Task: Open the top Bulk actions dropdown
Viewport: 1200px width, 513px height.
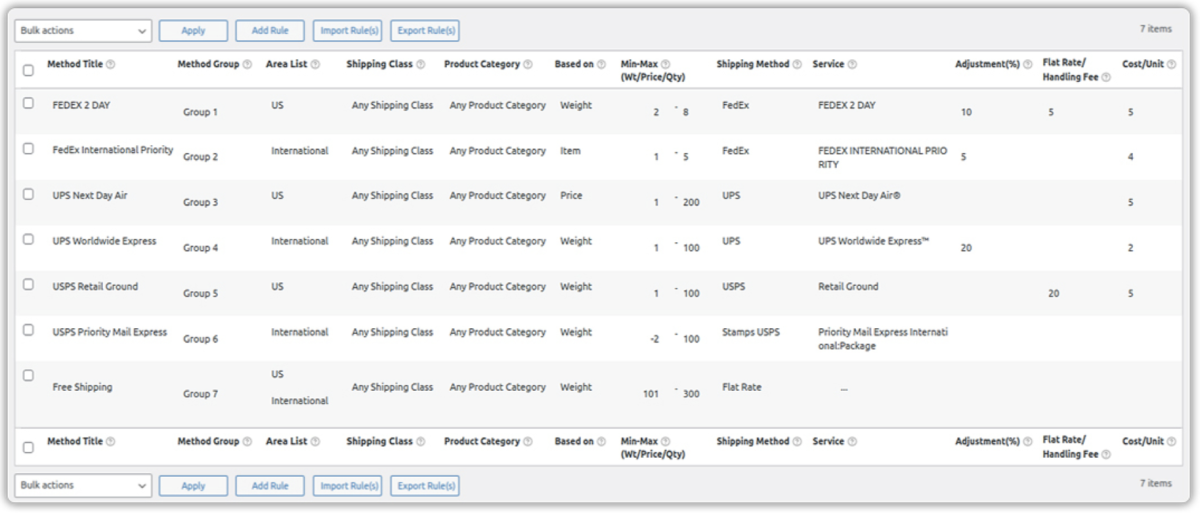Action: click(83, 31)
